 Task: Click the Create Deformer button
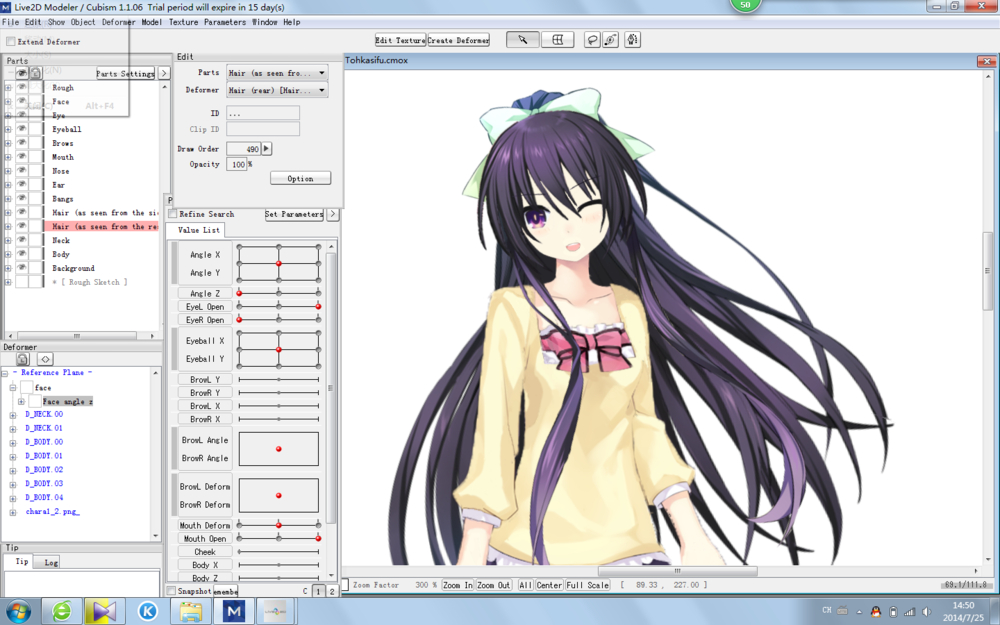coord(459,40)
